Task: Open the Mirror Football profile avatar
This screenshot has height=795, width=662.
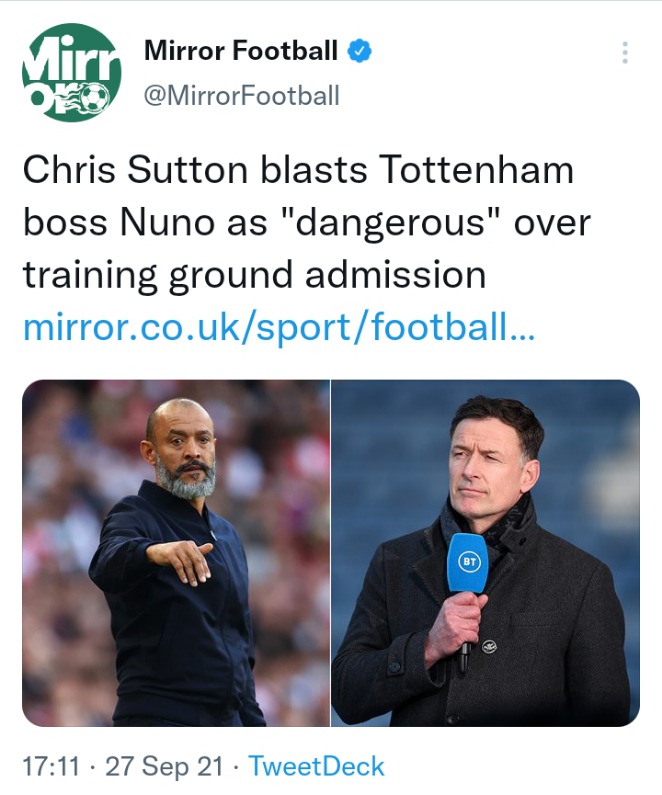Action: point(71,72)
